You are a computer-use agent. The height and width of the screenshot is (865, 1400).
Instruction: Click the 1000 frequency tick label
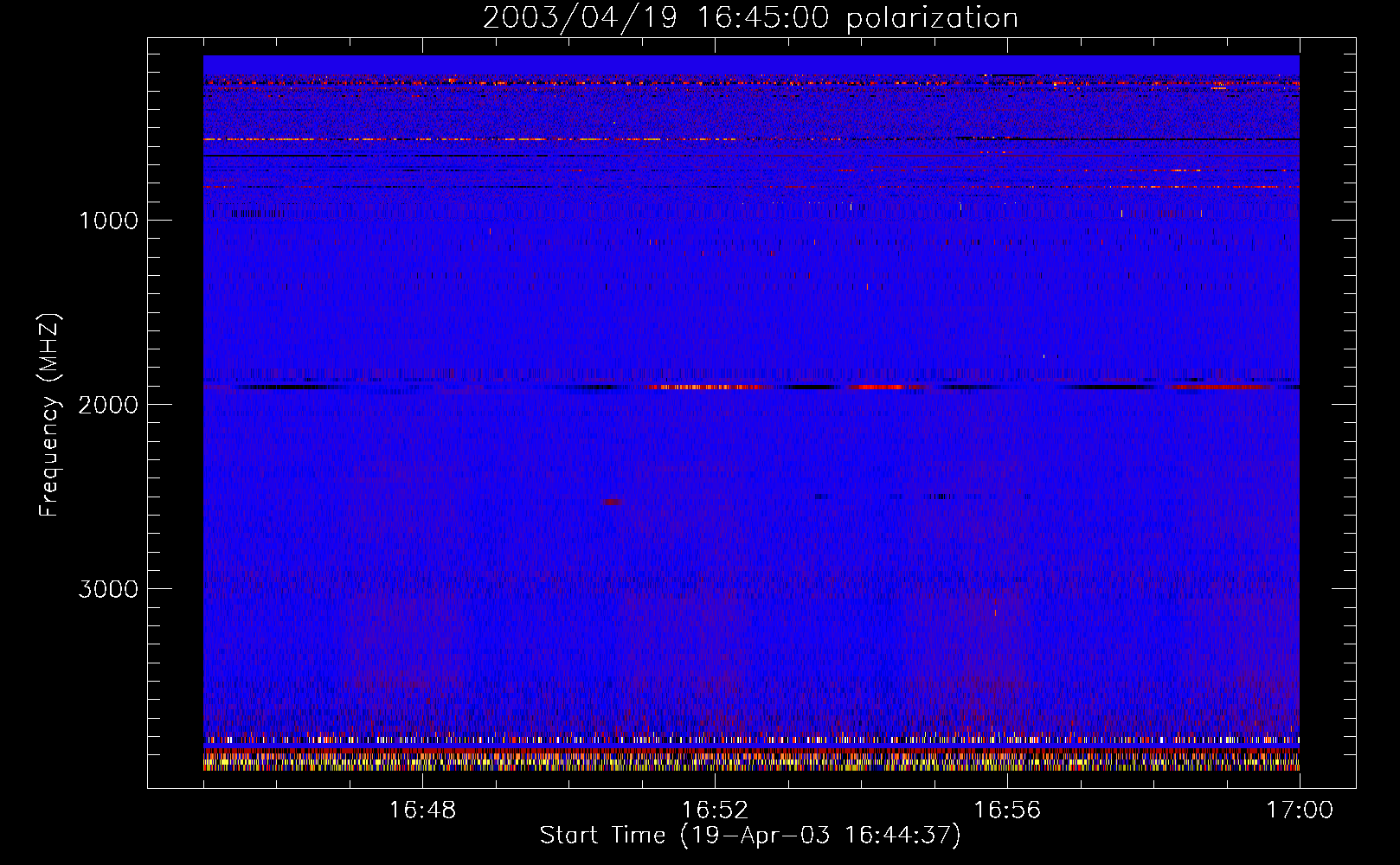(x=108, y=221)
